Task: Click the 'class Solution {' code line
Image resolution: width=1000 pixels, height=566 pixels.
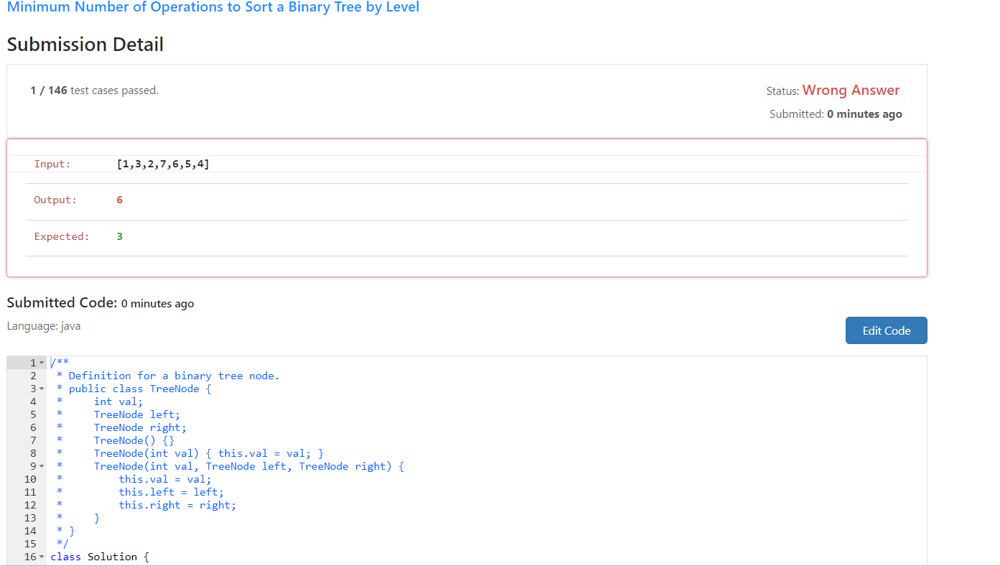Action: pyautogui.click(x=100, y=557)
